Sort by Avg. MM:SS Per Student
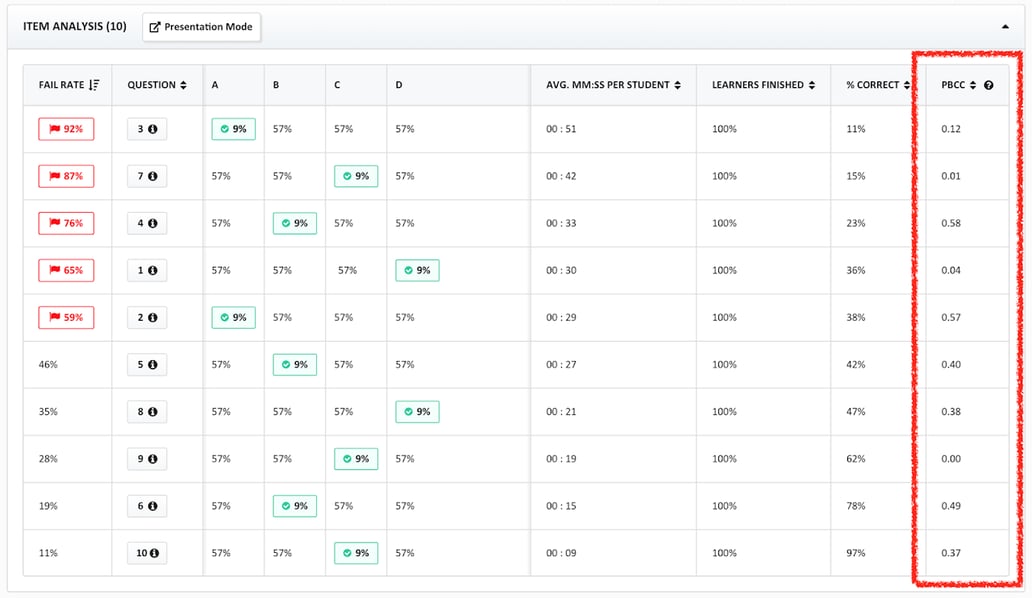This screenshot has height=598, width=1032. pyautogui.click(x=613, y=85)
